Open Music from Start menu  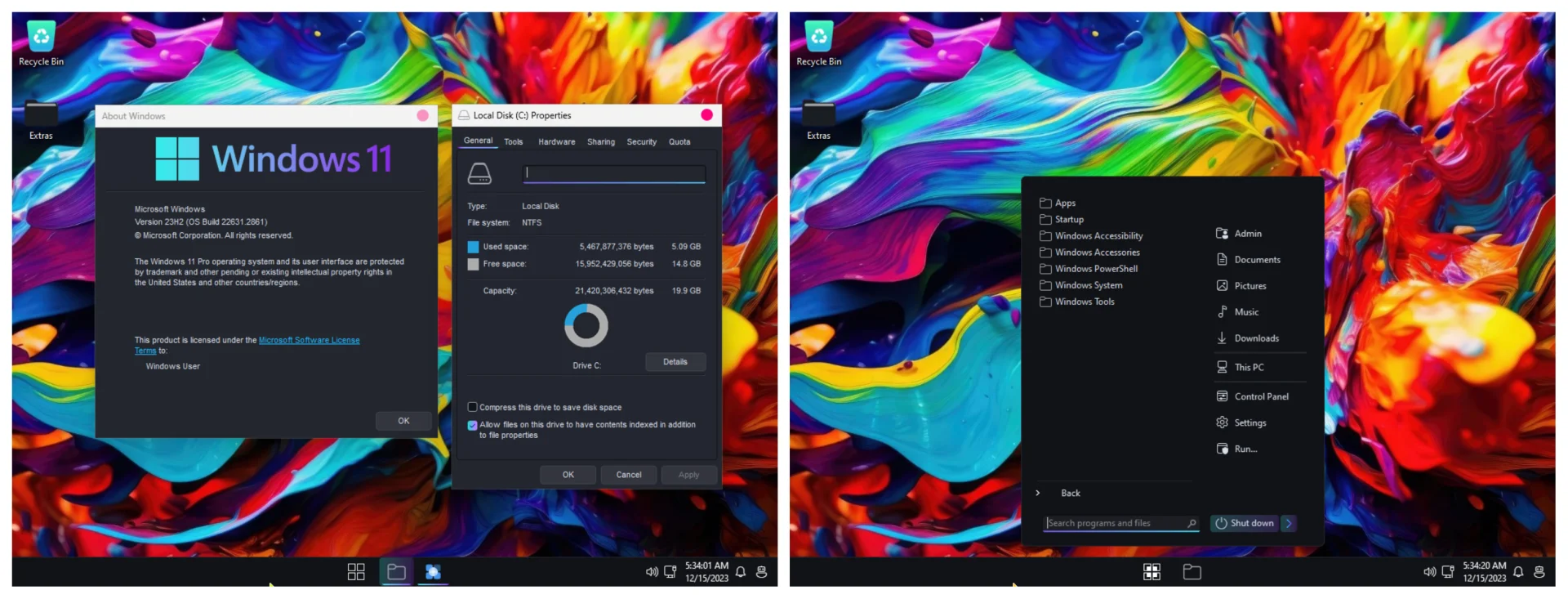click(1238, 312)
